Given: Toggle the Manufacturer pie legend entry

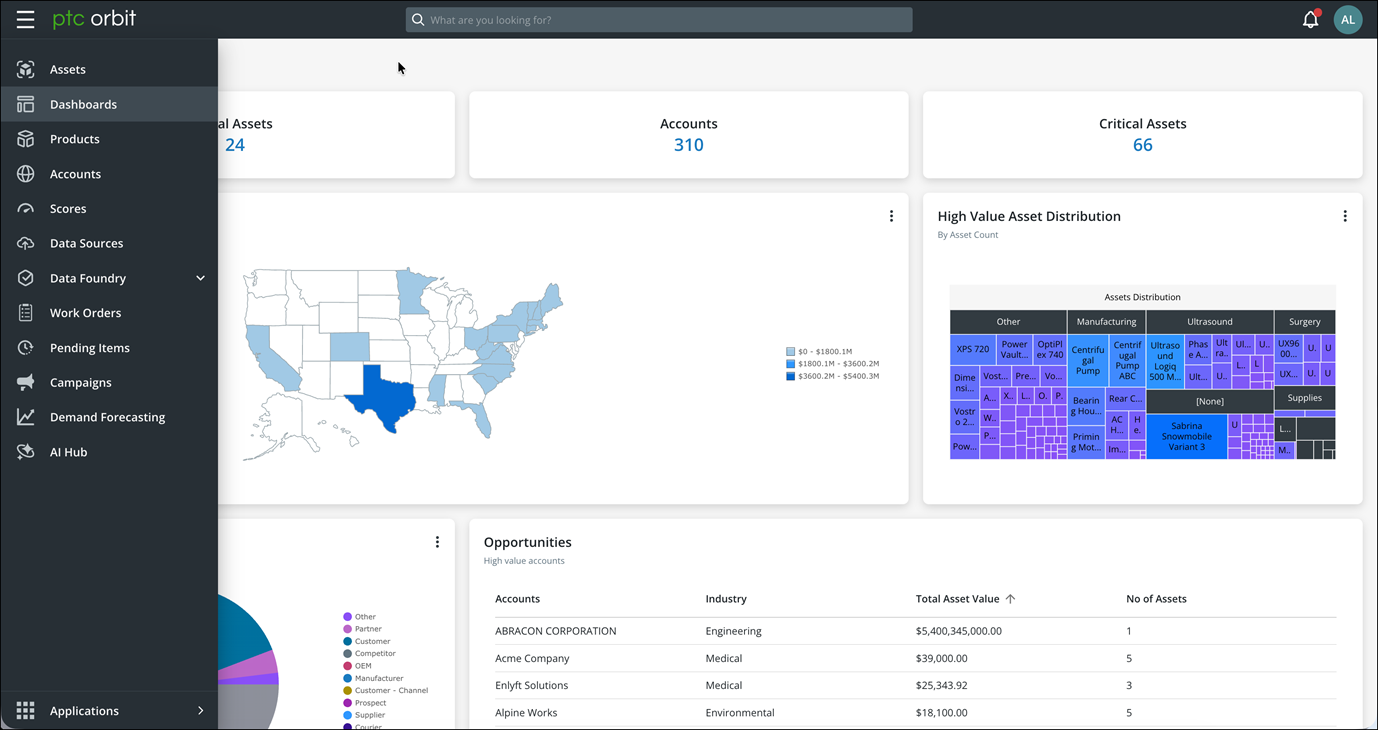Looking at the screenshot, I should pyautogui.click(x=373, y=678).
